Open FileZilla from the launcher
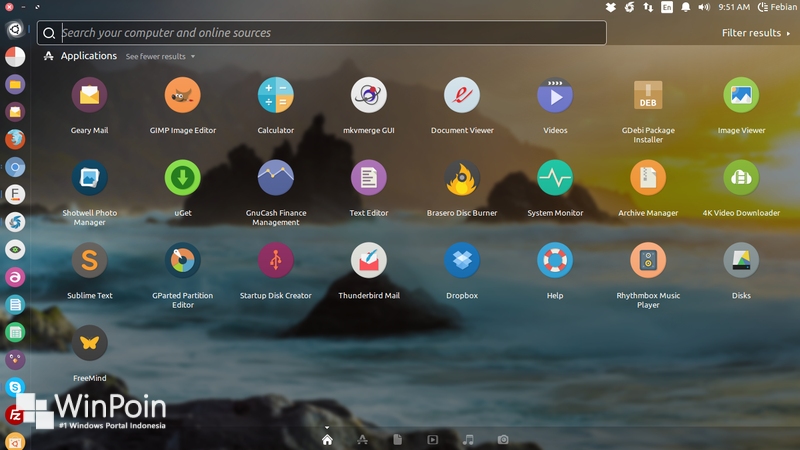The height and width of the screenshot is (450, 800). (x=14, y=415)
